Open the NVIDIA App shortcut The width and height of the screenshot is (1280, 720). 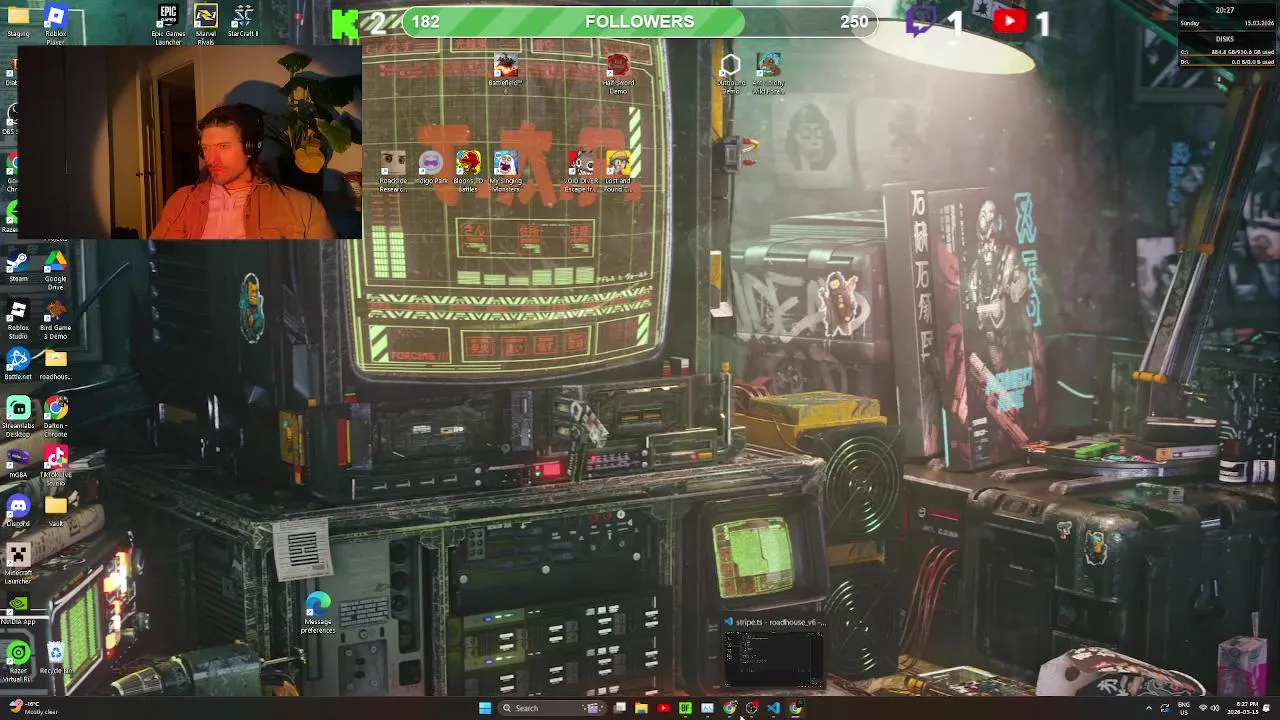pyautogui.click(x=18, y=609)
